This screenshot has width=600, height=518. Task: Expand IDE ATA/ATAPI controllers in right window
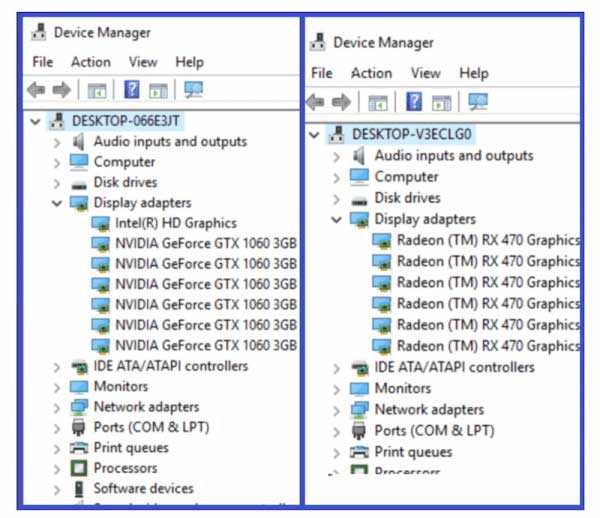[x=336, y=368]
